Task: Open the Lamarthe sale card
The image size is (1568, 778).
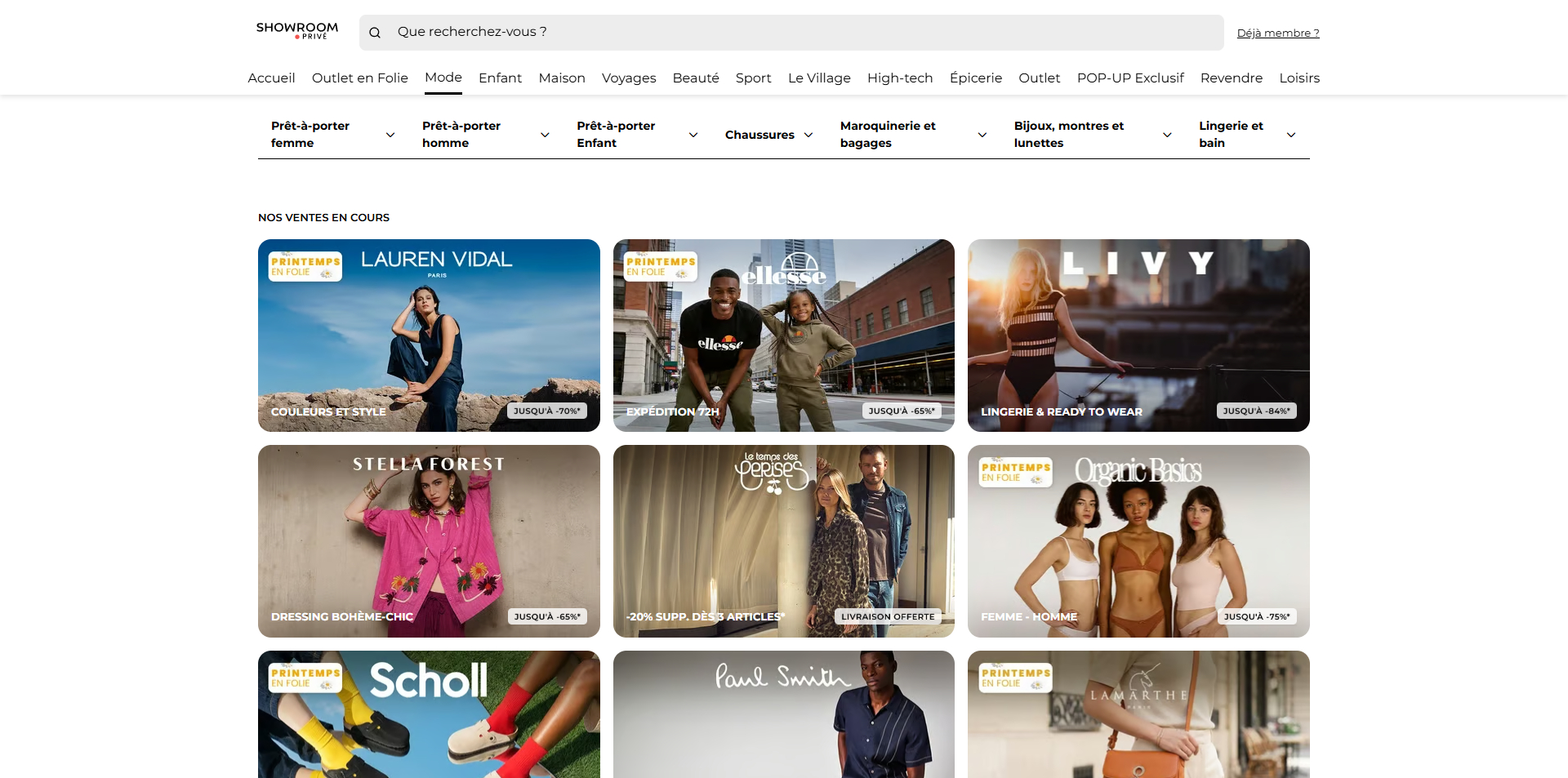Action: point(1138,714)
